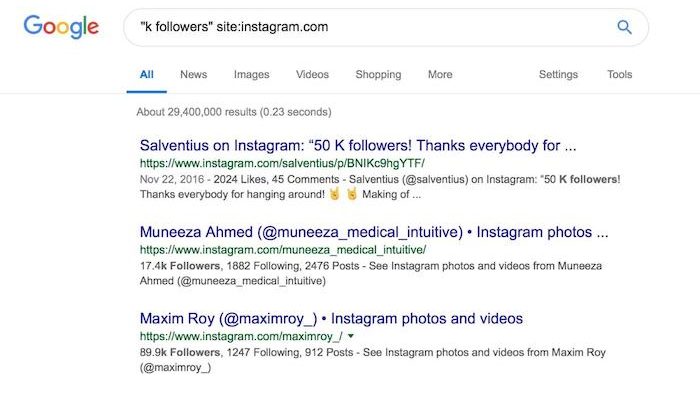This screenshot has height=395, width=700.
Task: Click the instagram.com/maximroy_ green URL
Action: point(242,336)
